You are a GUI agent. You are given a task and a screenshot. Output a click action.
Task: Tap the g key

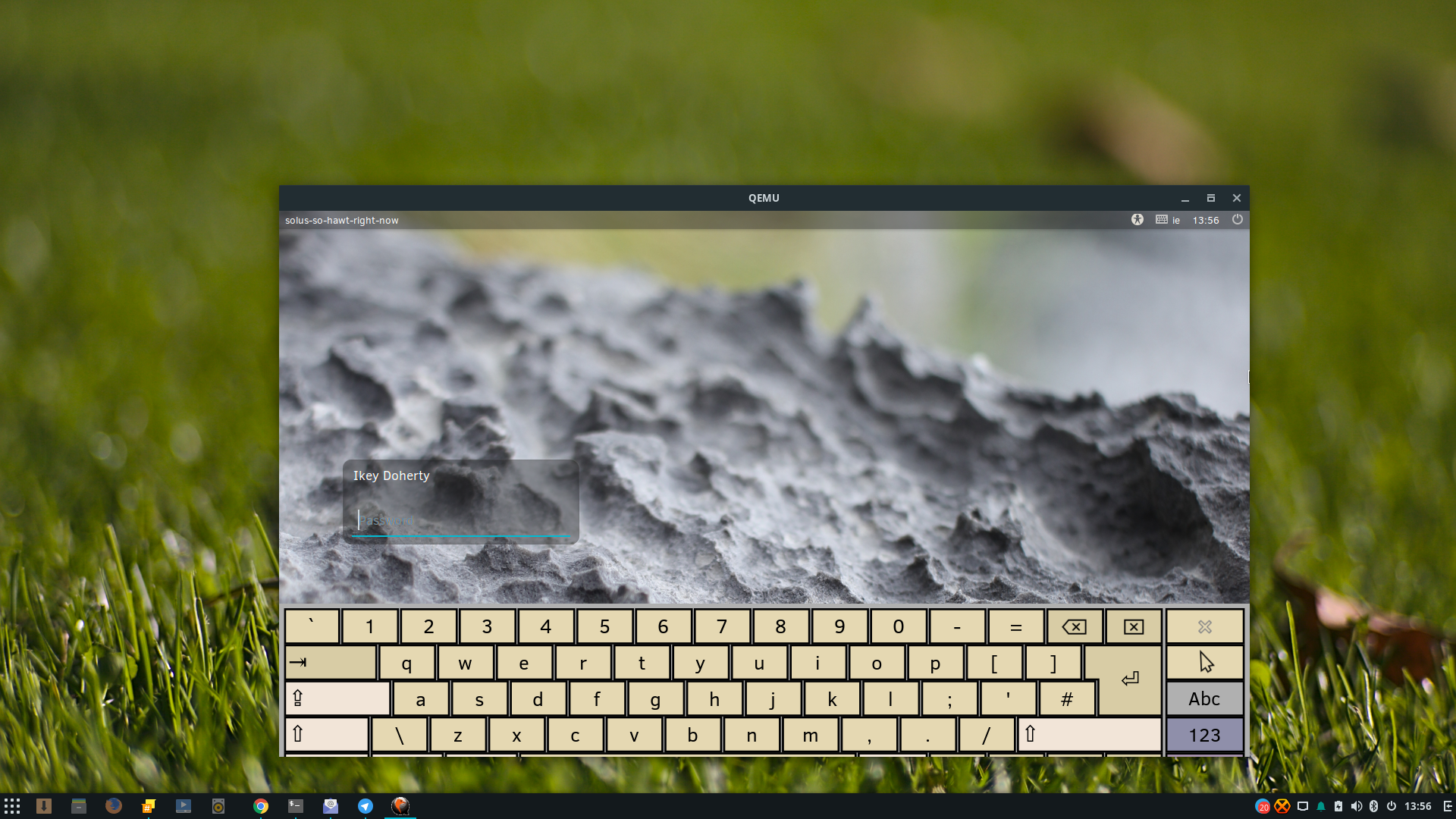pyautogui.click(x=656, y=698)
